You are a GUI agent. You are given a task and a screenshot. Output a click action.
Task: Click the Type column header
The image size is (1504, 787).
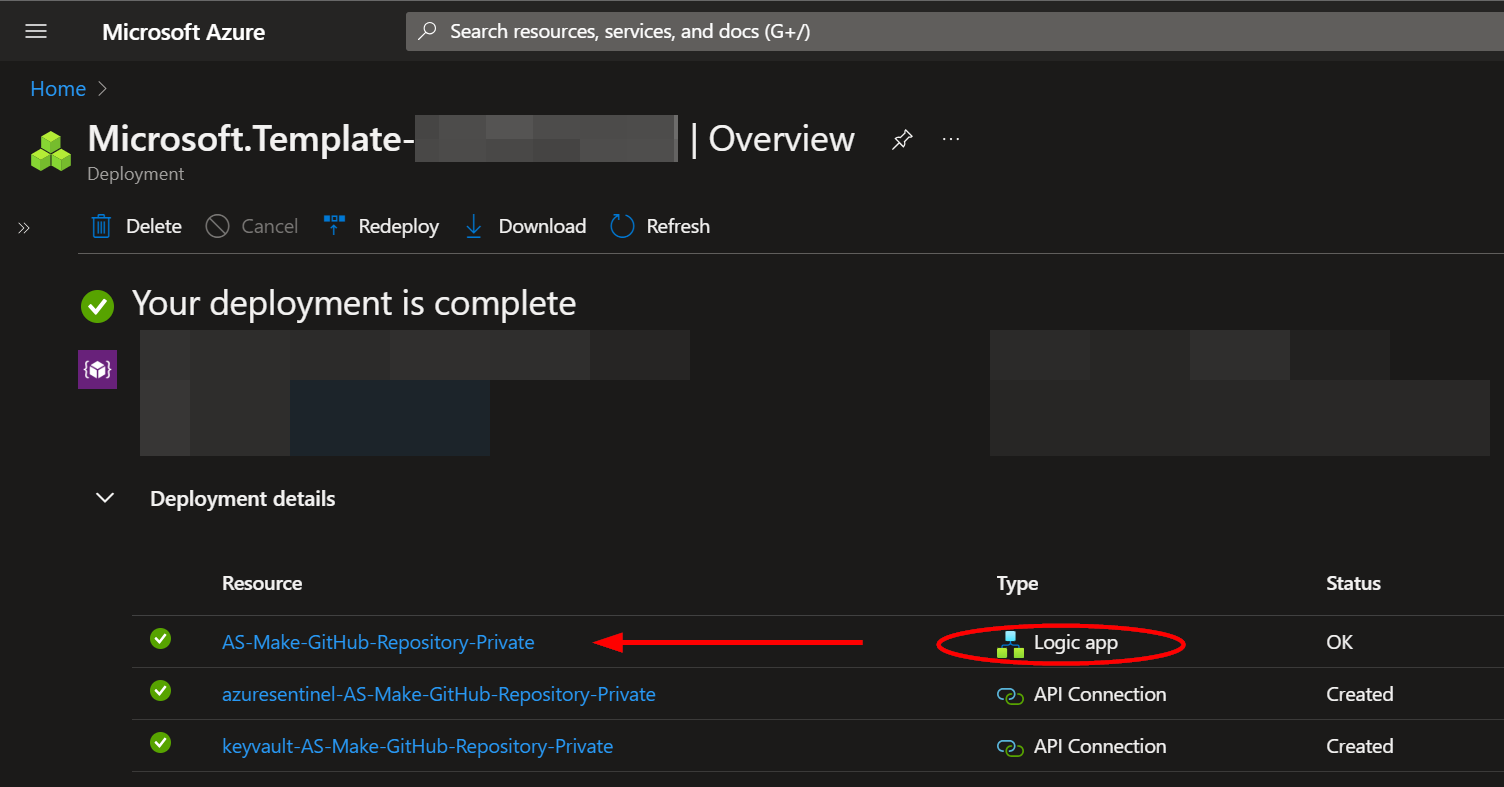click(1017, 583)
